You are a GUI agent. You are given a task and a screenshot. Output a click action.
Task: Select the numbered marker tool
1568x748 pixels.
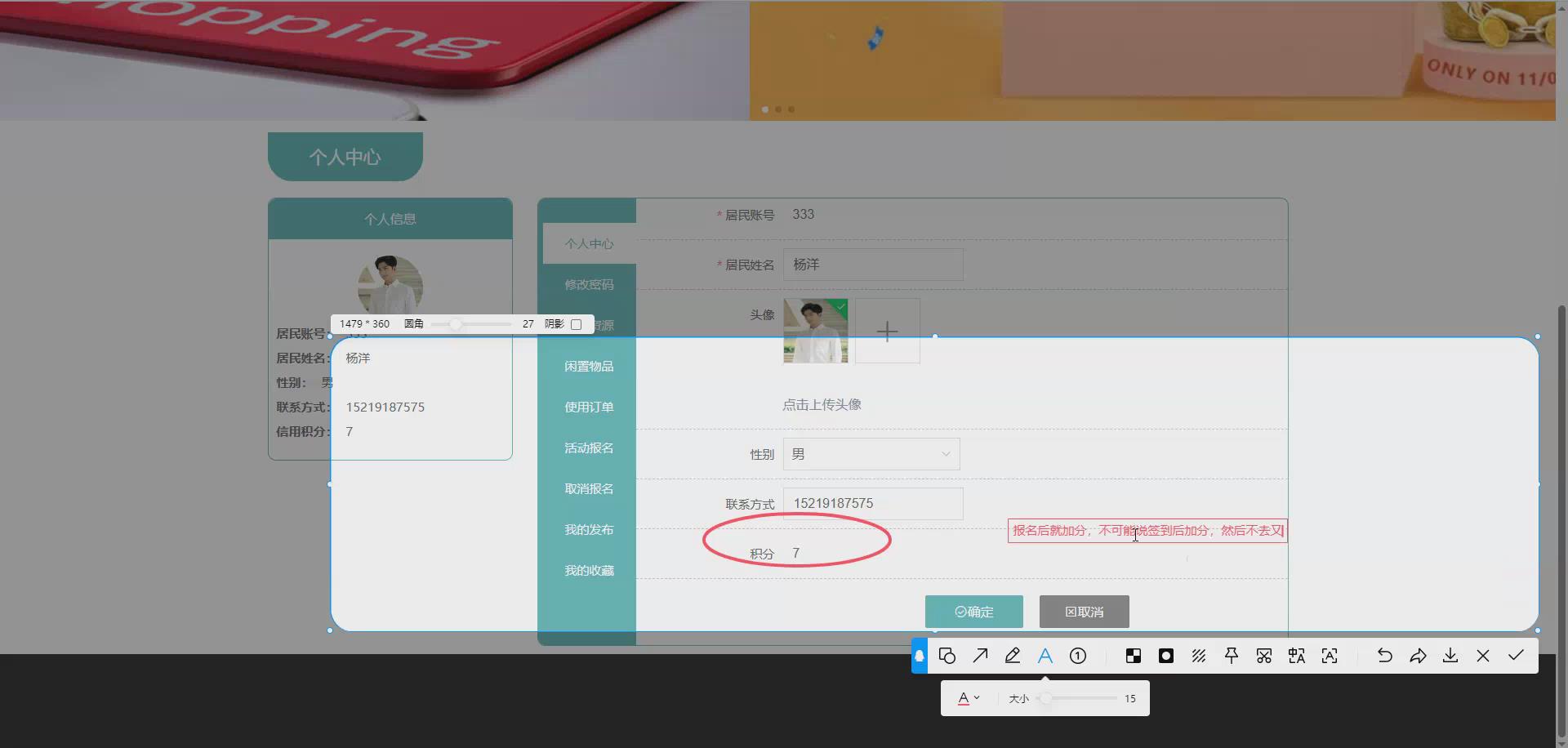(x=1078, y=656)
